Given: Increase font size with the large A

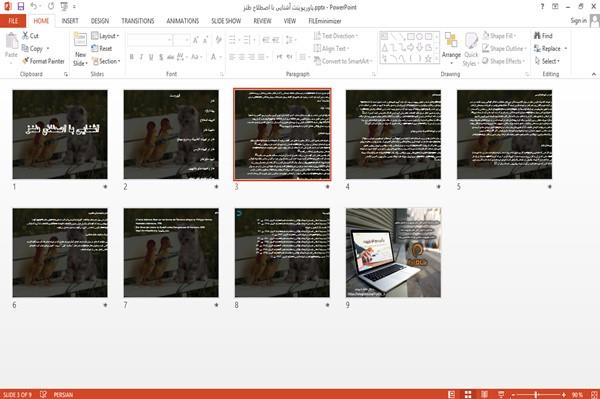Looking at the screenshot, I should (x=196, y=40).
